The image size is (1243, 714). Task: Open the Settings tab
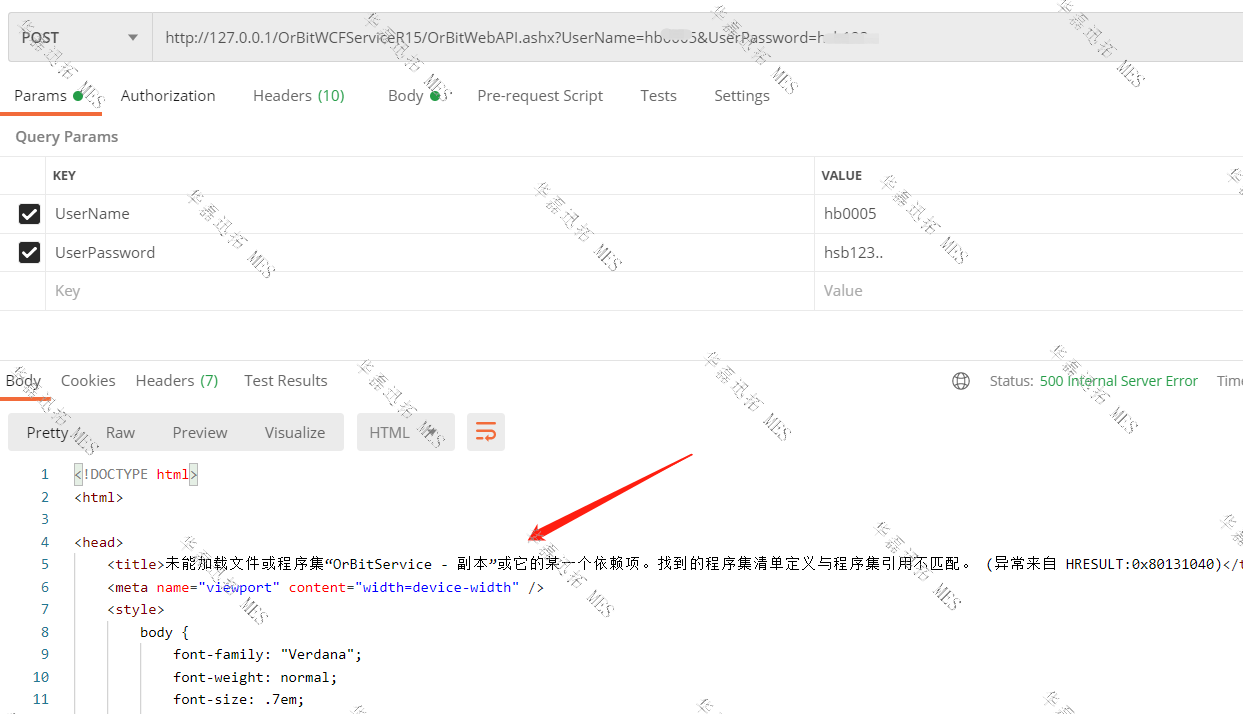(x=742, y=96)
